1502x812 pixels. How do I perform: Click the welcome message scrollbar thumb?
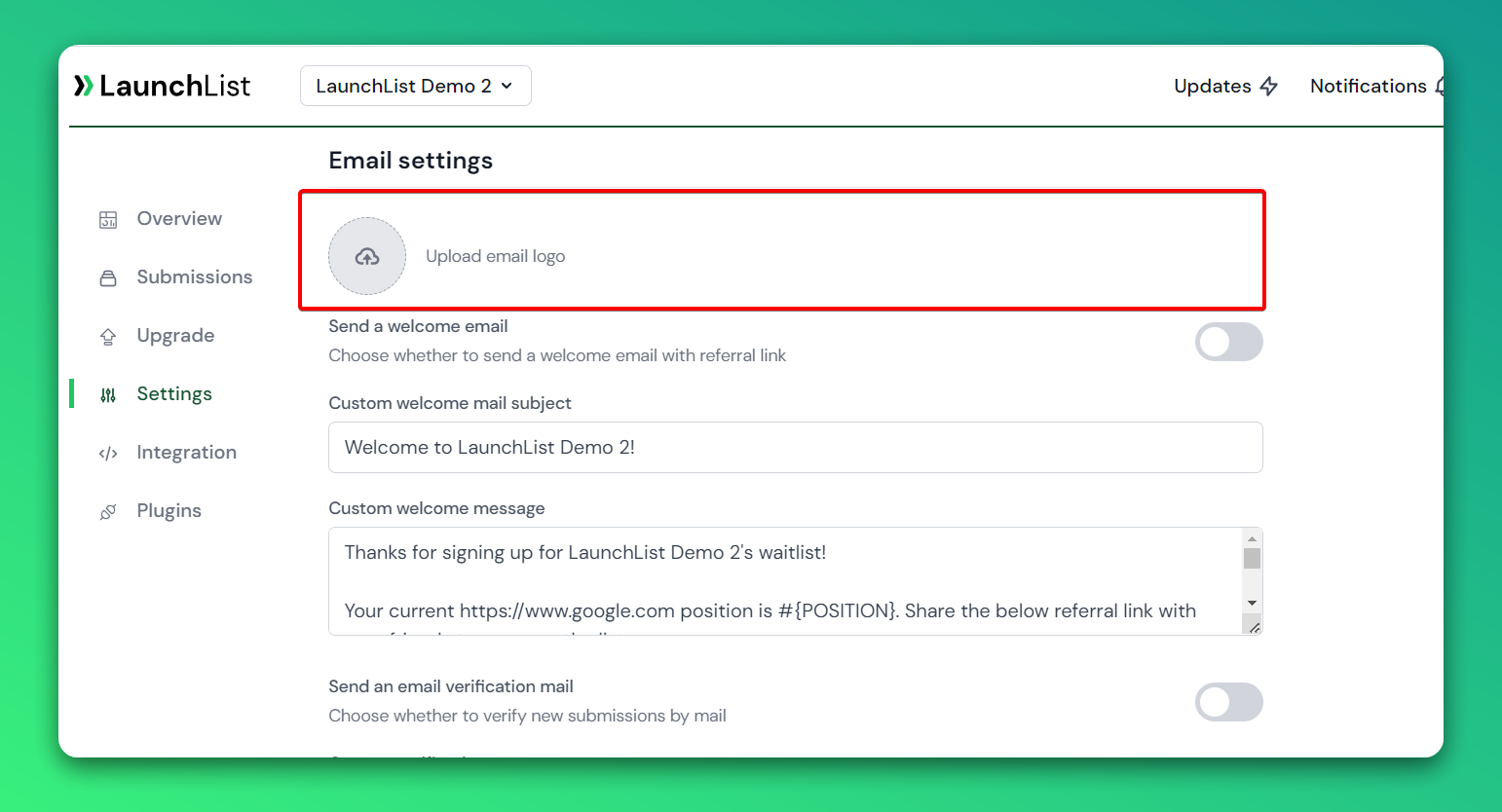(x=1253, y=558)
